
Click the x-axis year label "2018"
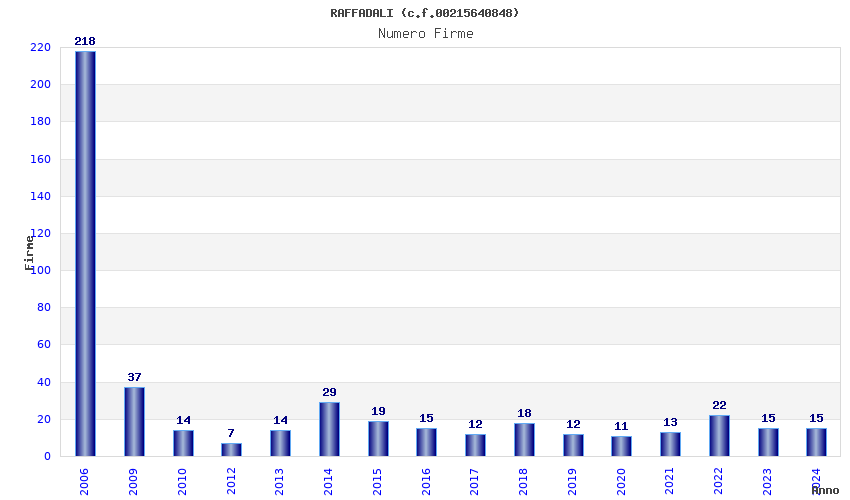click(523, 482)
